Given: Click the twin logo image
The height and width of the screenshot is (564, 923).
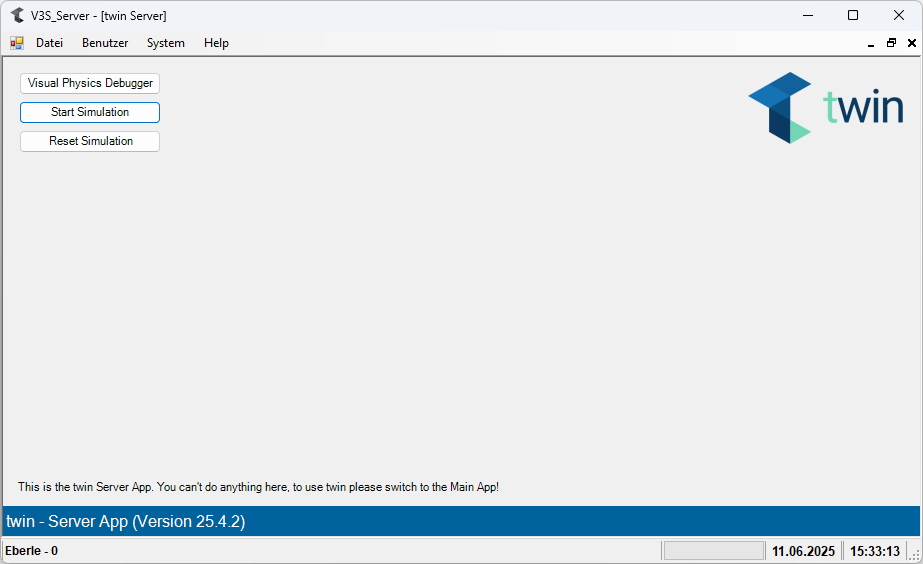Looking at the screenshot, I should pyautogui.click(x=826, y=108).
